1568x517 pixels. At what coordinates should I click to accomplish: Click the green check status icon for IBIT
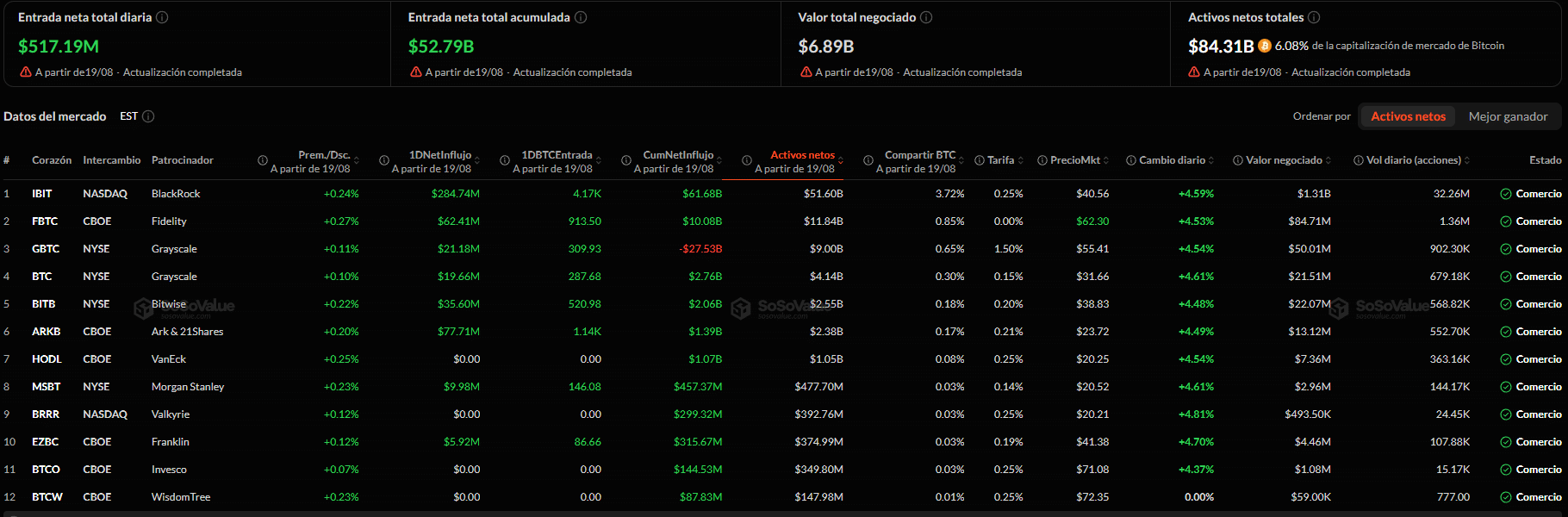point(1506,194)
